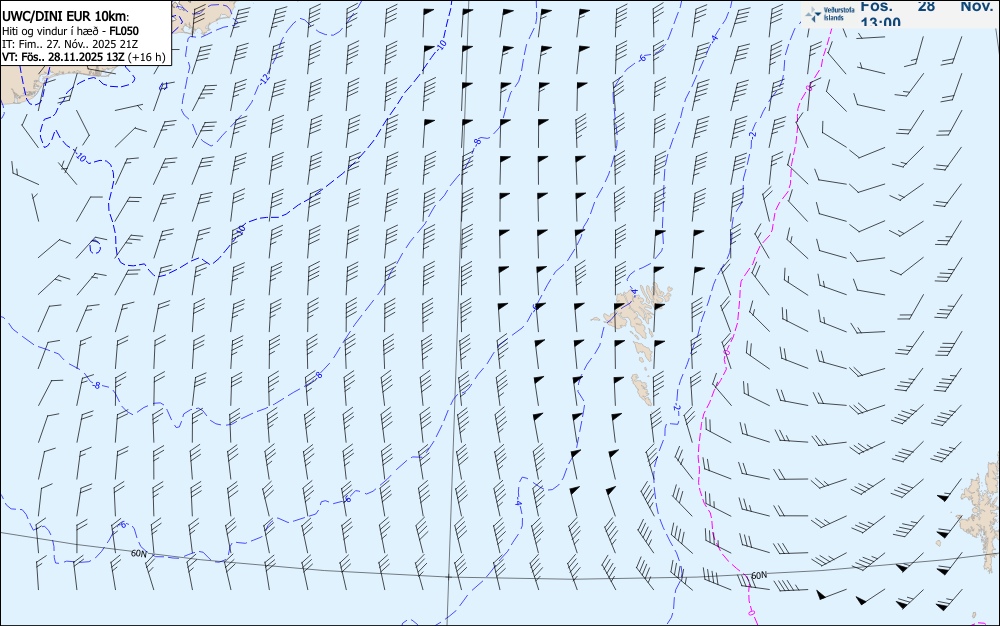The height and width of the screenshot is (626, 1000).
Task: Click the 'IT: Fim.. 27. Nóv.. 2025 21Z' line
Action: coord(70,44)
